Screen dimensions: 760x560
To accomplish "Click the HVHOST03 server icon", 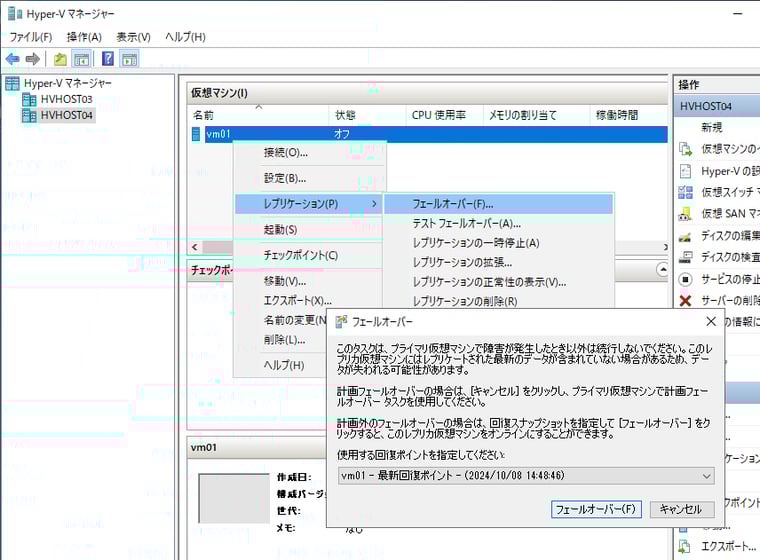I will (x=29, y=99).
